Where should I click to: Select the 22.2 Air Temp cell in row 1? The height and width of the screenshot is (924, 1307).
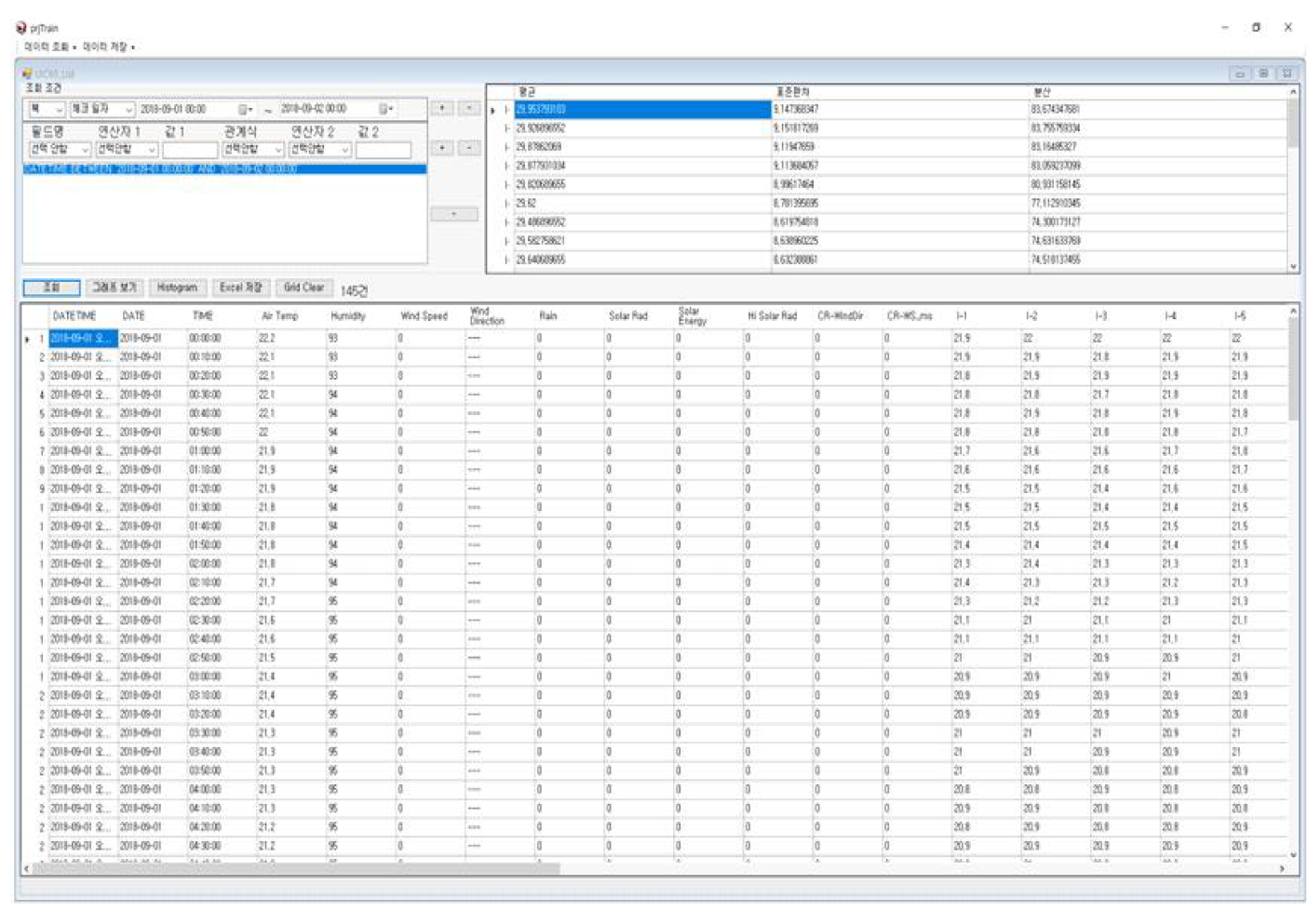[x=290, y=339]
